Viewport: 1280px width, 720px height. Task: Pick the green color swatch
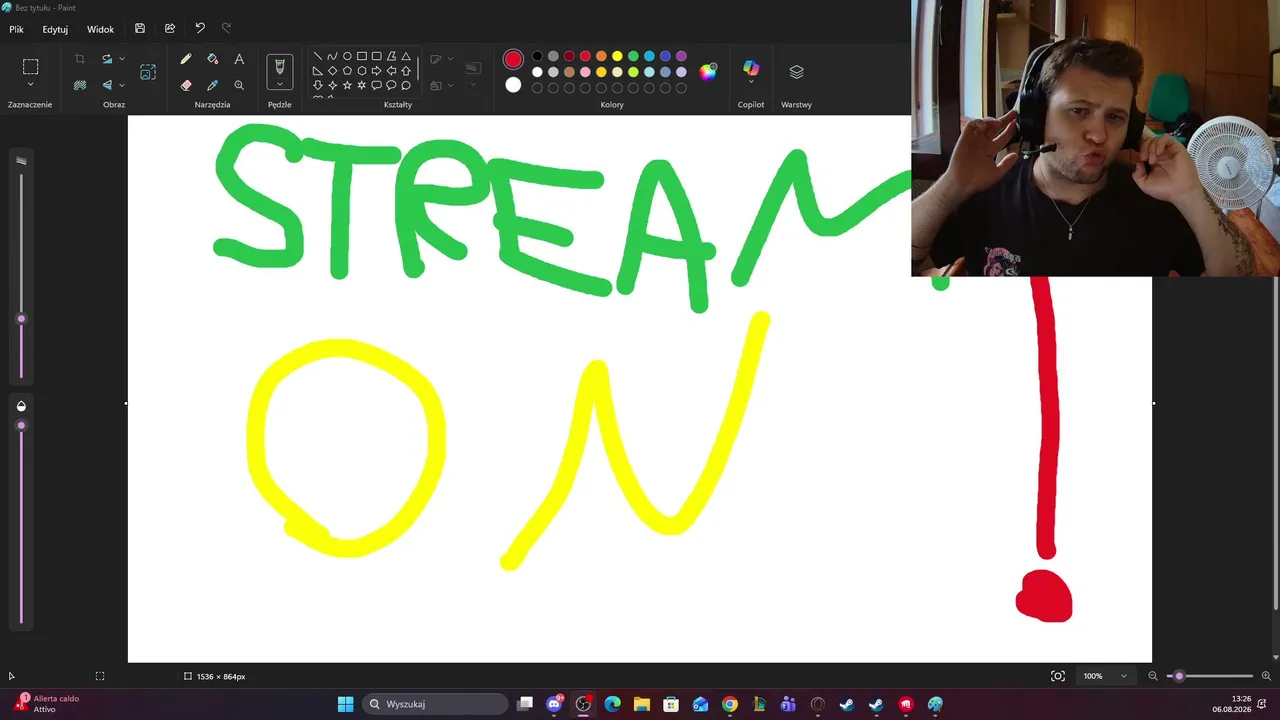pyautogui.click(x=633, y=56)
